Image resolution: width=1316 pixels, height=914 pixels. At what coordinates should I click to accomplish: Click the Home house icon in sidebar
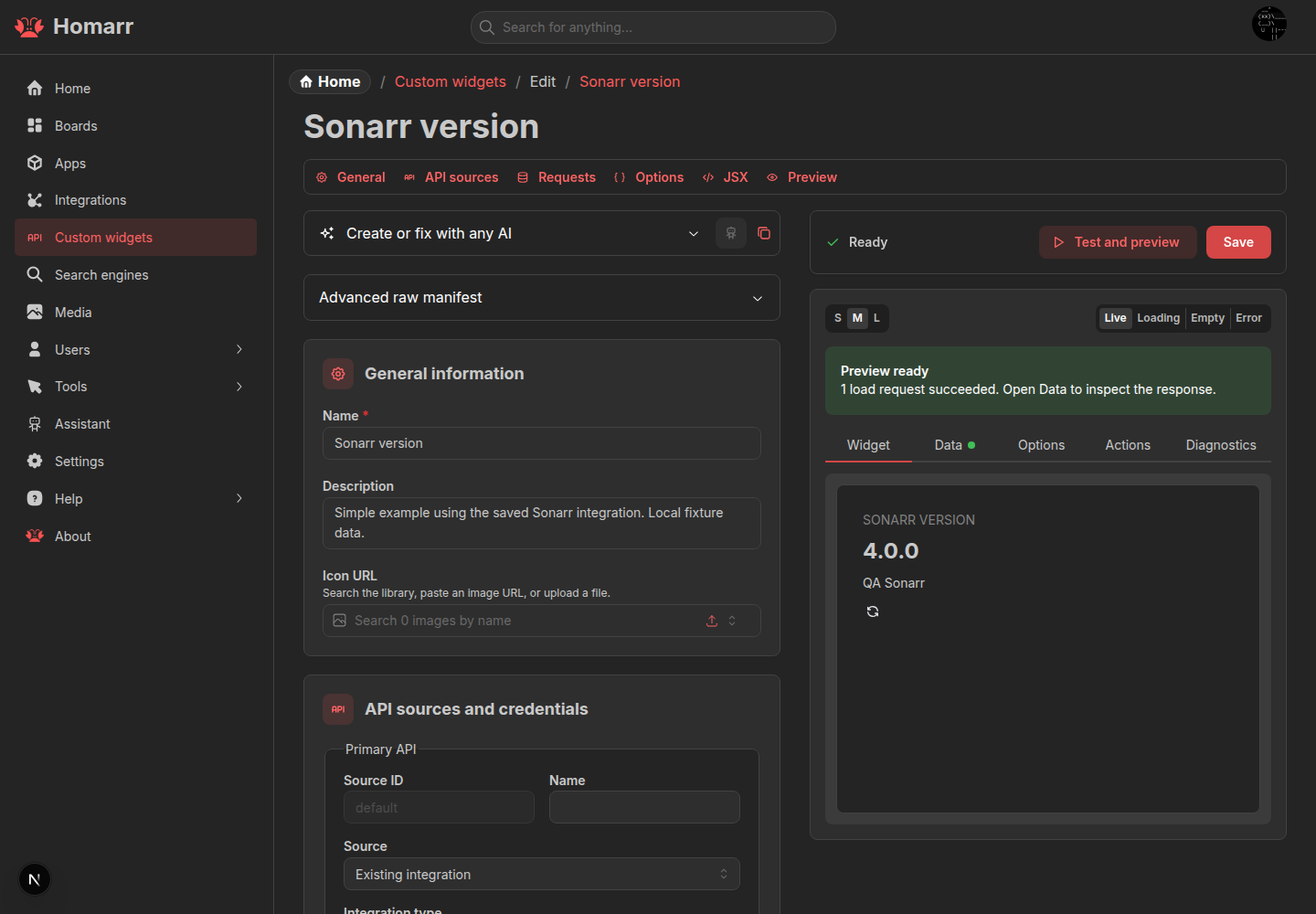click(x=35, y=89)
